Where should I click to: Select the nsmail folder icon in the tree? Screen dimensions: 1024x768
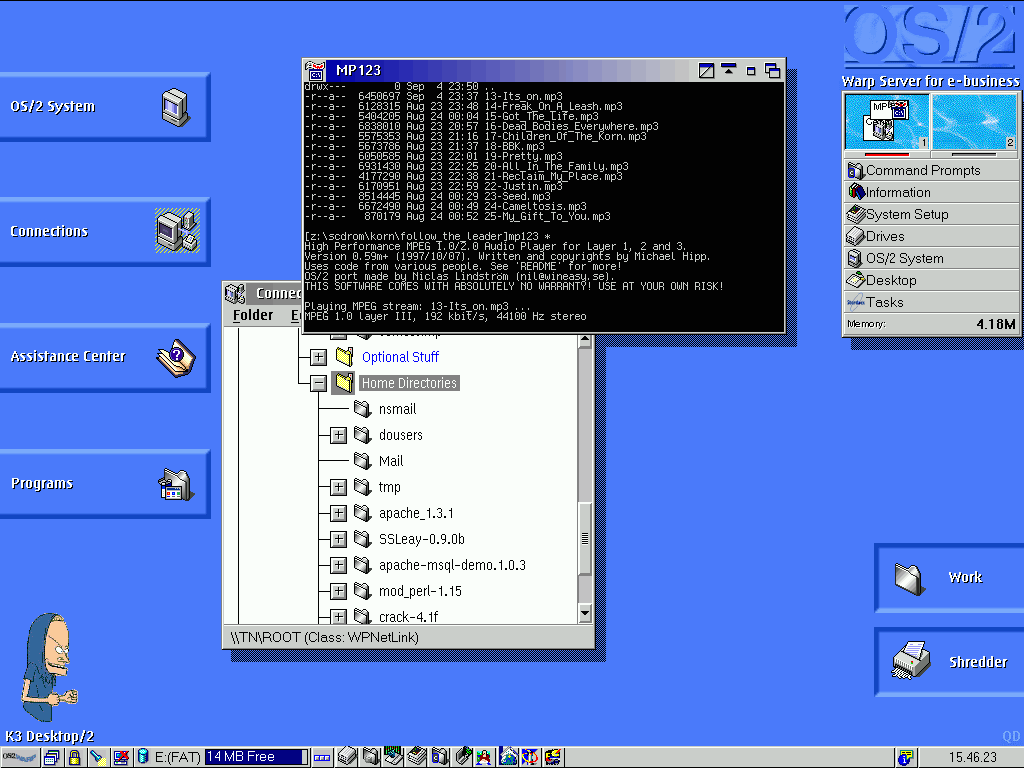click(362, 409)
